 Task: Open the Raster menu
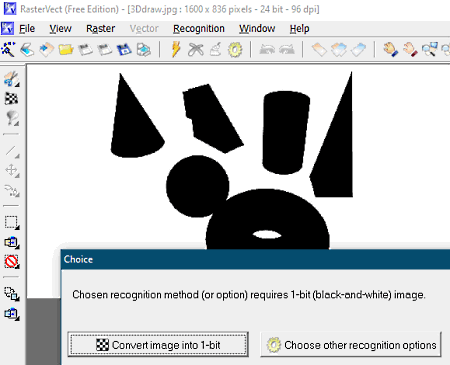pyautogui.click(x=100, y=29)
